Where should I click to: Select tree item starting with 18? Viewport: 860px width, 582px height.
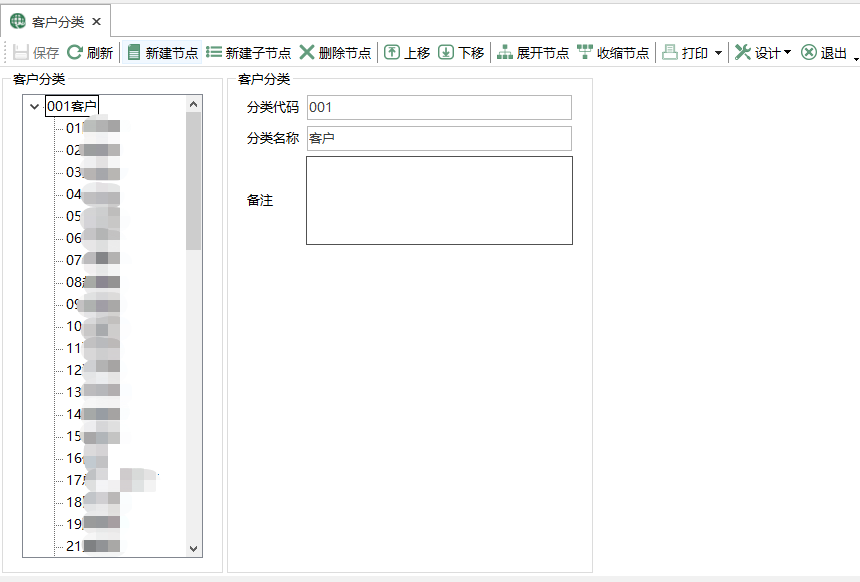(x=93, y=502)
